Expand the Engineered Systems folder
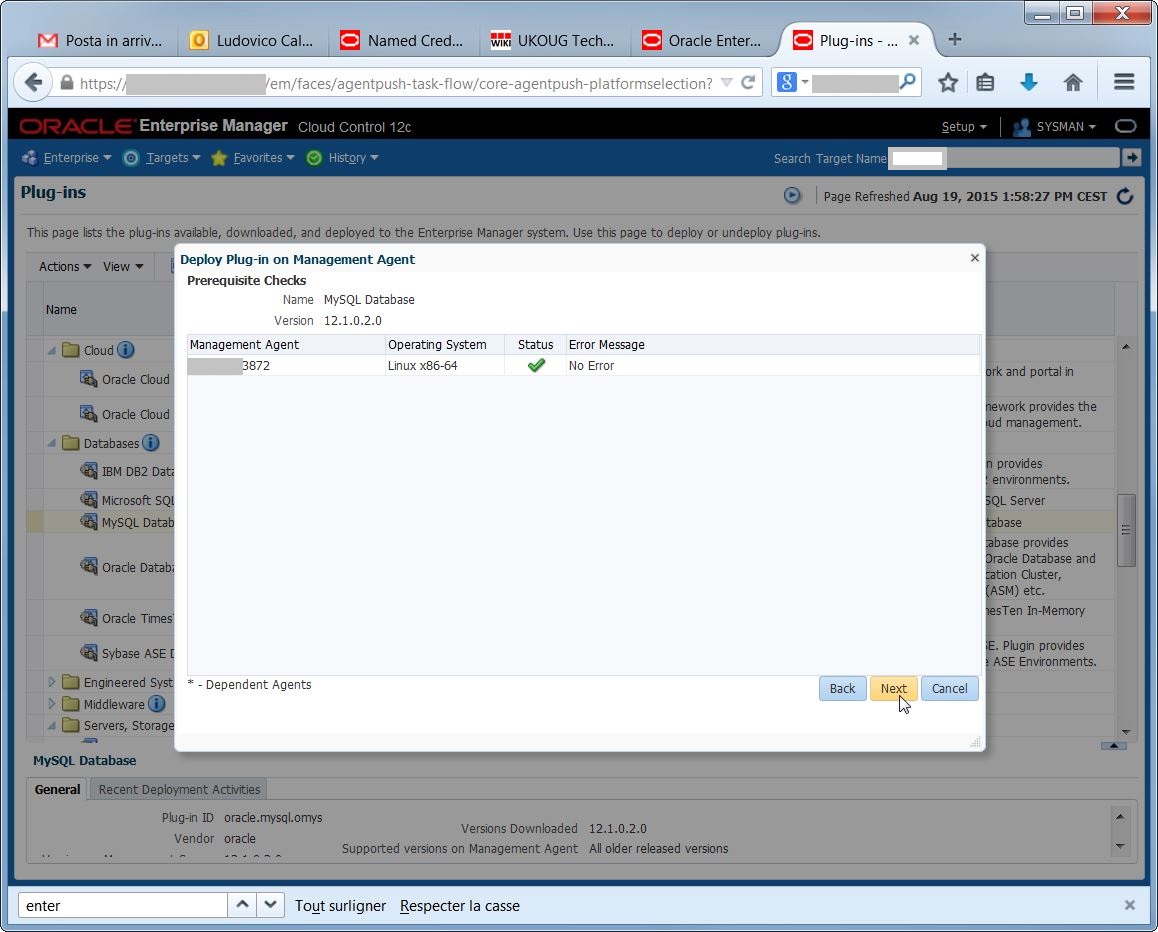The height and width of the screenshot is (932, 1158). (x=52, y=682)
